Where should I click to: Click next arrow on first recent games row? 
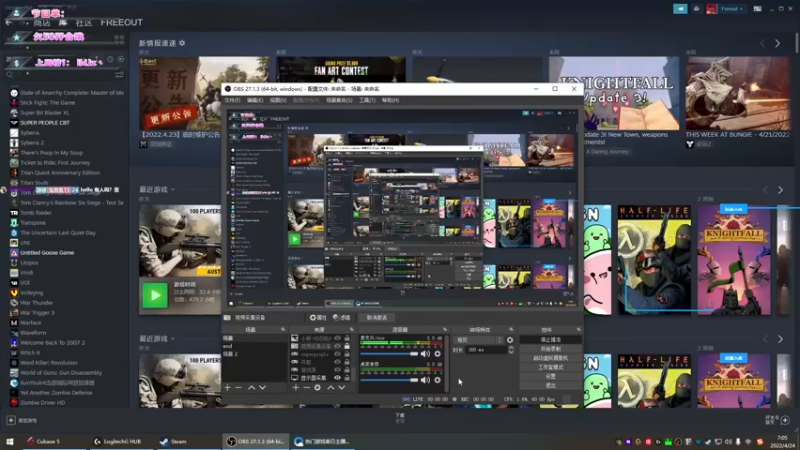pyautogui.click(x=780, y=190)
